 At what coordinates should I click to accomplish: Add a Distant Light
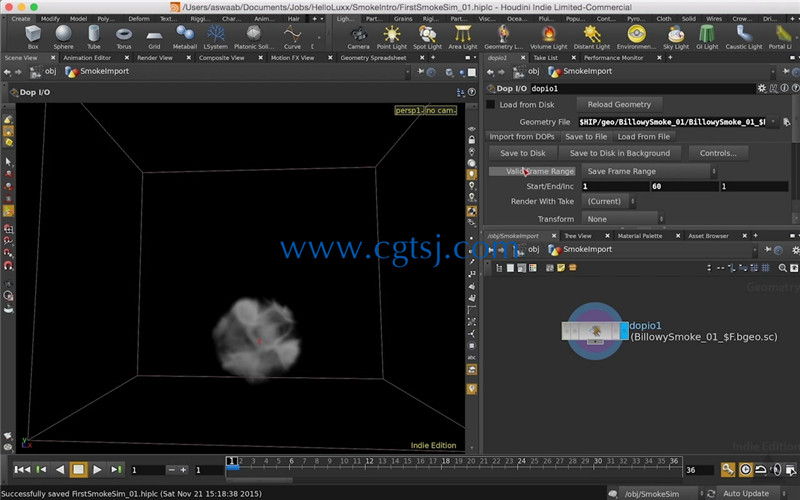pyautogui.click(x=591, y=37)
